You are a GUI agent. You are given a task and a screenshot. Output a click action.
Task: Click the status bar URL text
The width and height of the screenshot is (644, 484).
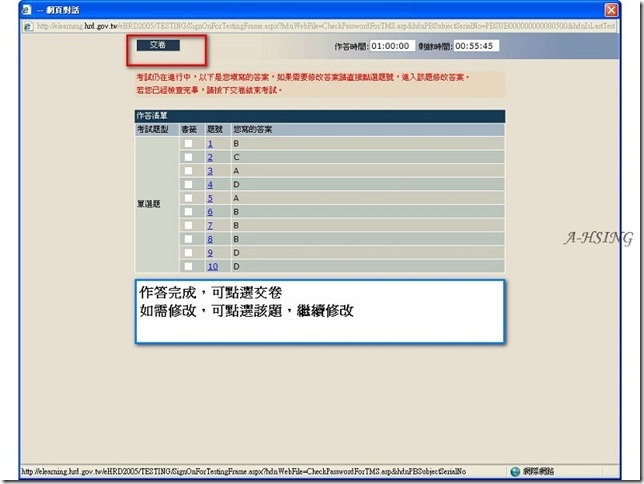(244, 471)
